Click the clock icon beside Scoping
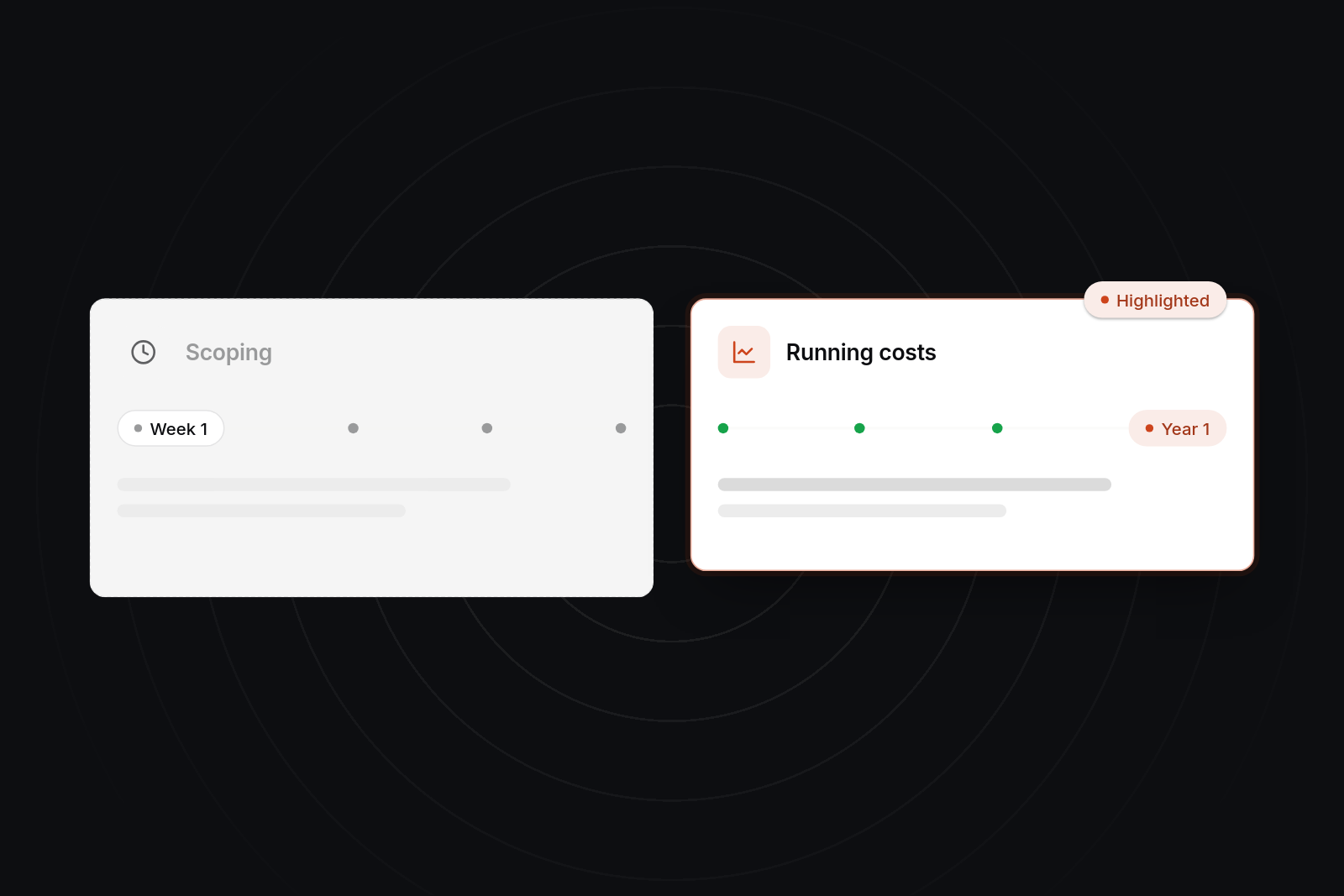The image size is (1344, 896). pyautogui.click(x=144, y=352)
